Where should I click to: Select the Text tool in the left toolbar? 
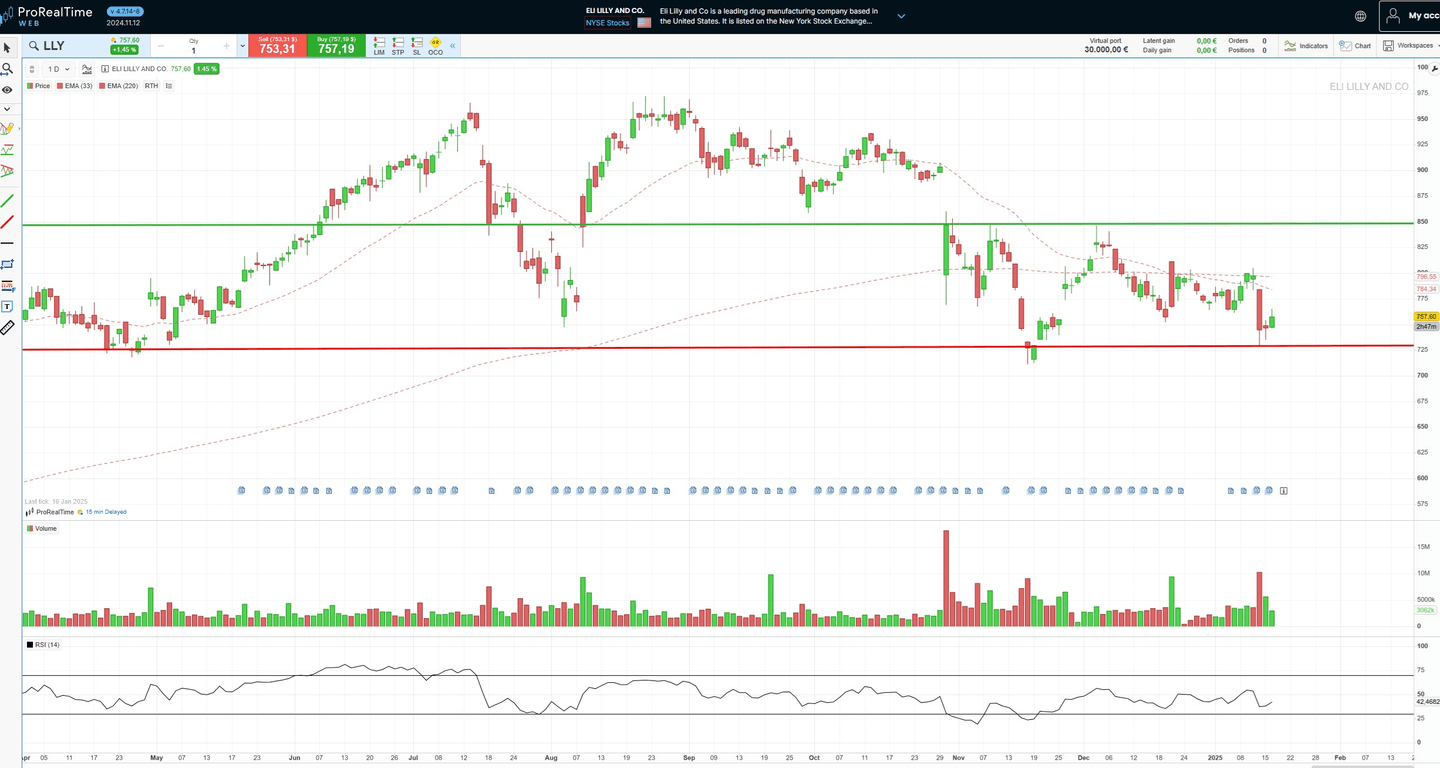pyautogui.click(x=7, y=308)
